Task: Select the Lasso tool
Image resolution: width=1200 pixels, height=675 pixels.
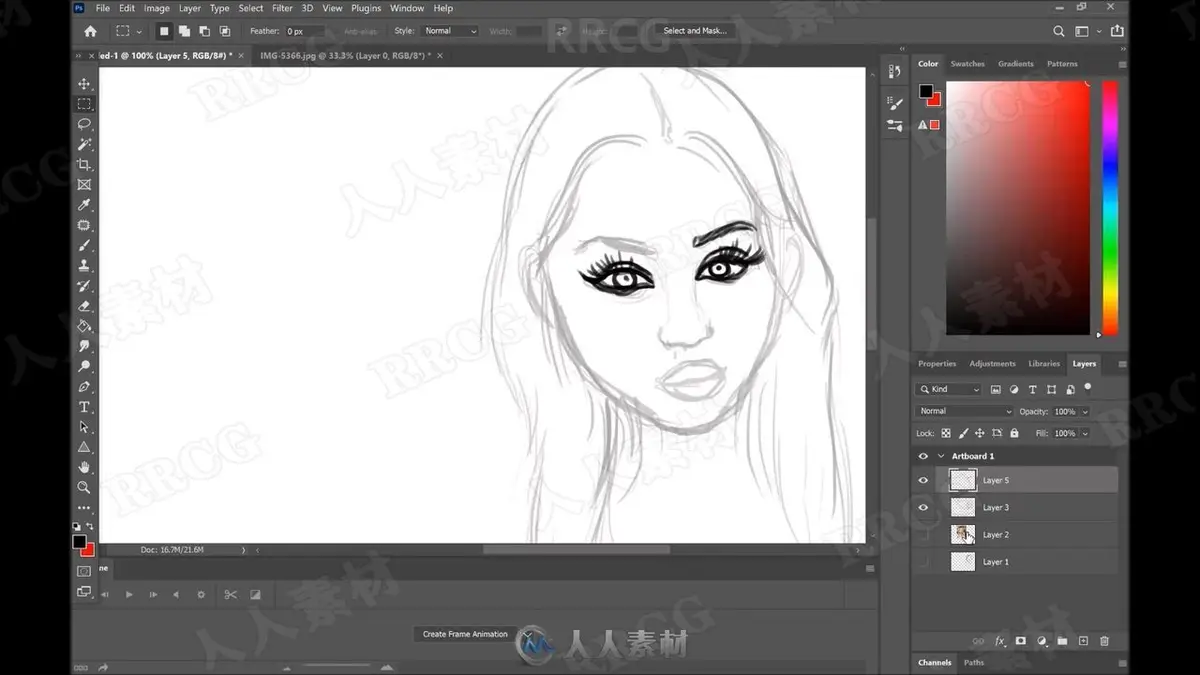Action: point(84,124)
